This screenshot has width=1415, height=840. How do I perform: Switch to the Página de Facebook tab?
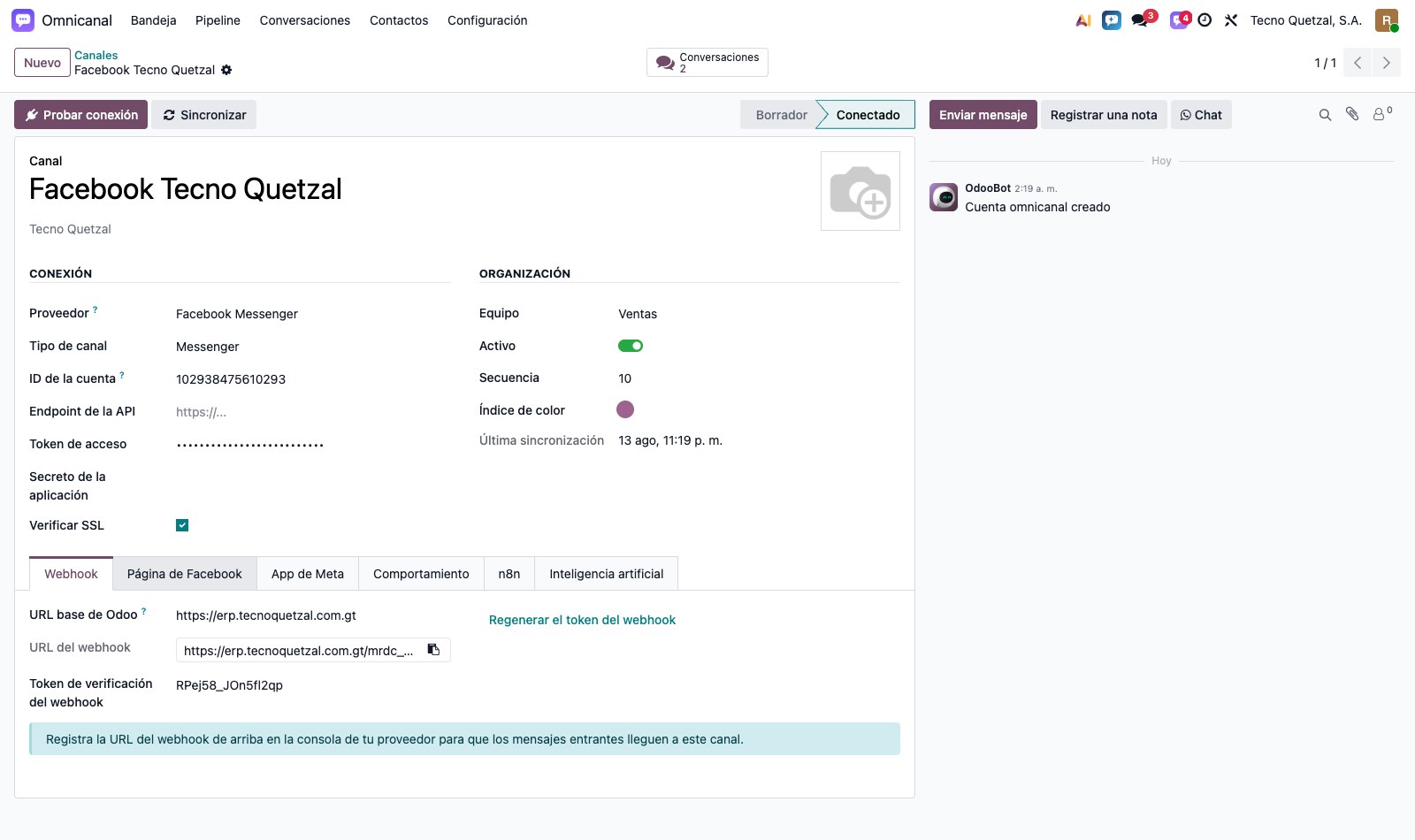coord(185,574)
